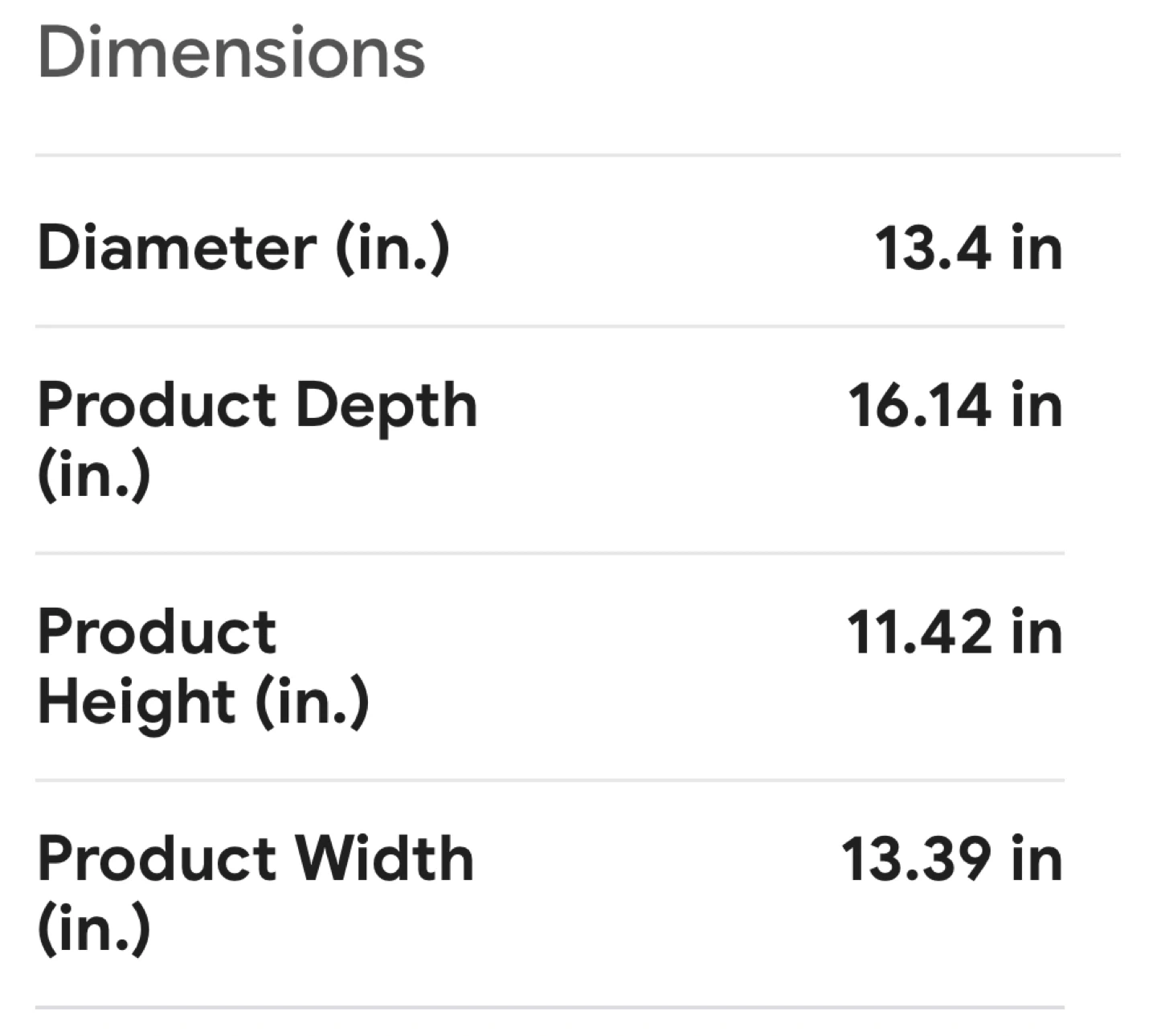Click the 16.14 in depth value
The width and height of the screenshot is (1157, 1036).
tap(955, 405)
